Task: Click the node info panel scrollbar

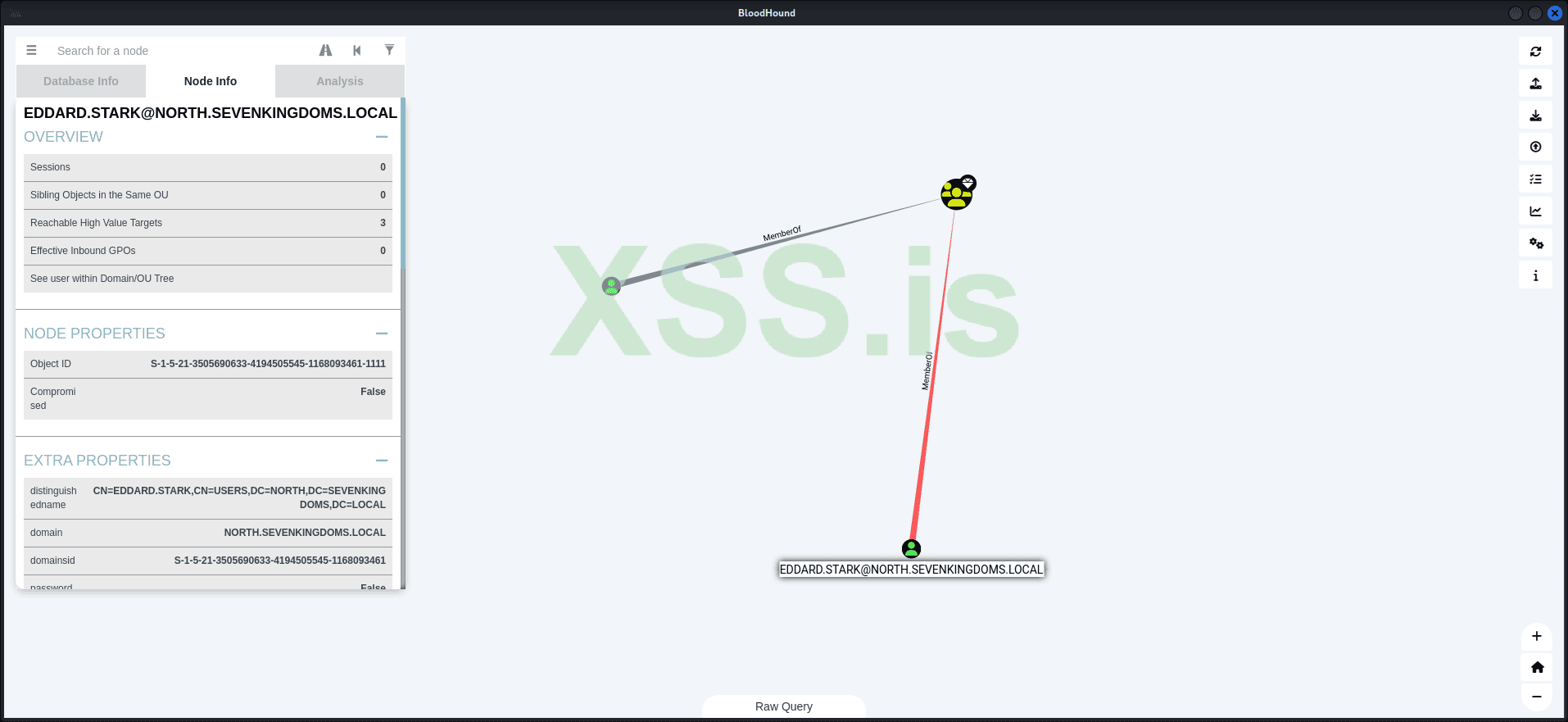Action: pos(402,184)
